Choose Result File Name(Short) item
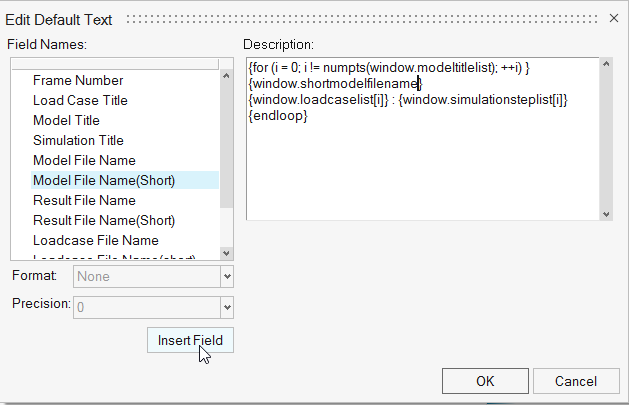 pos(104,220)
